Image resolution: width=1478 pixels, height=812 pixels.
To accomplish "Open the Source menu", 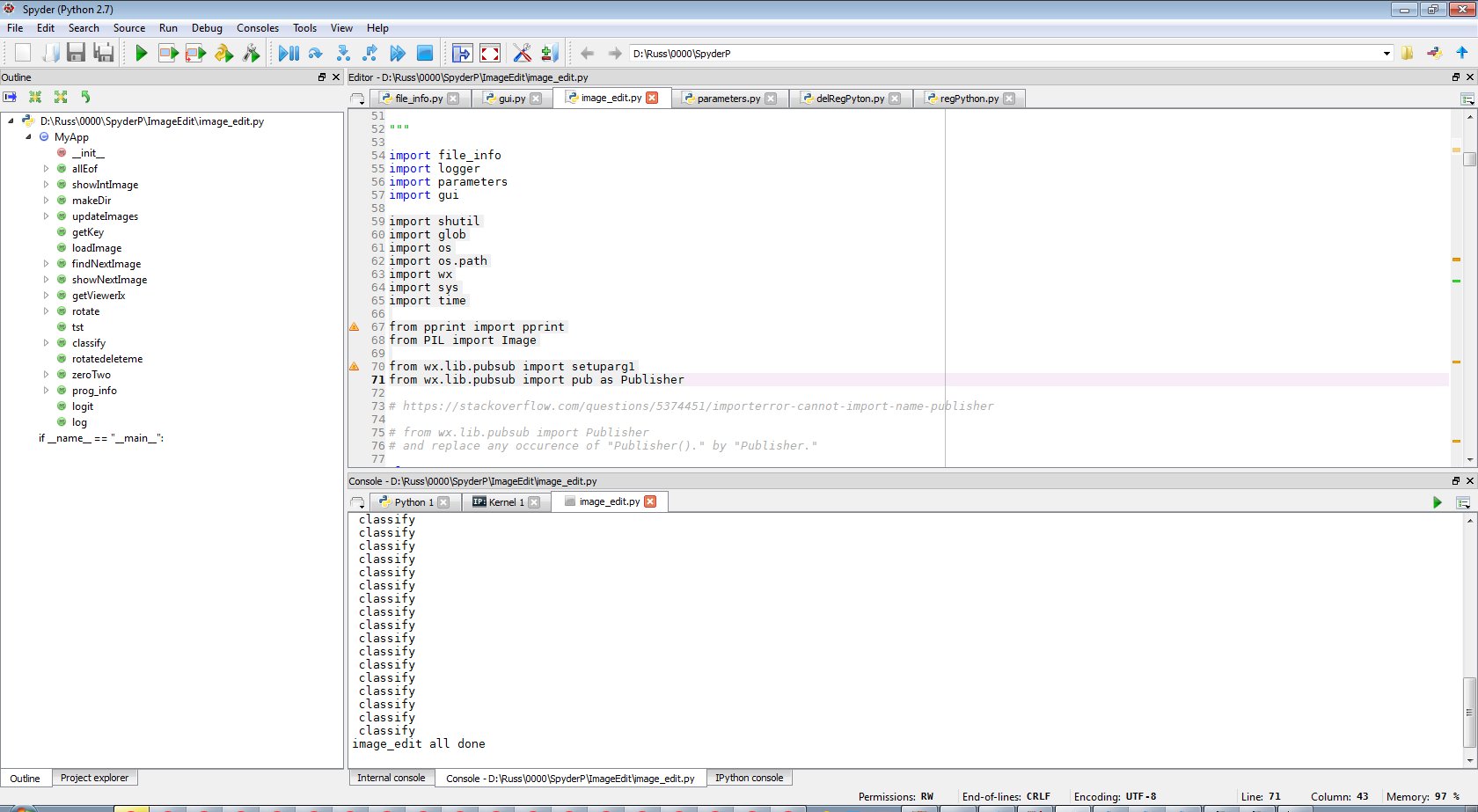I will (x=129, y=28).
